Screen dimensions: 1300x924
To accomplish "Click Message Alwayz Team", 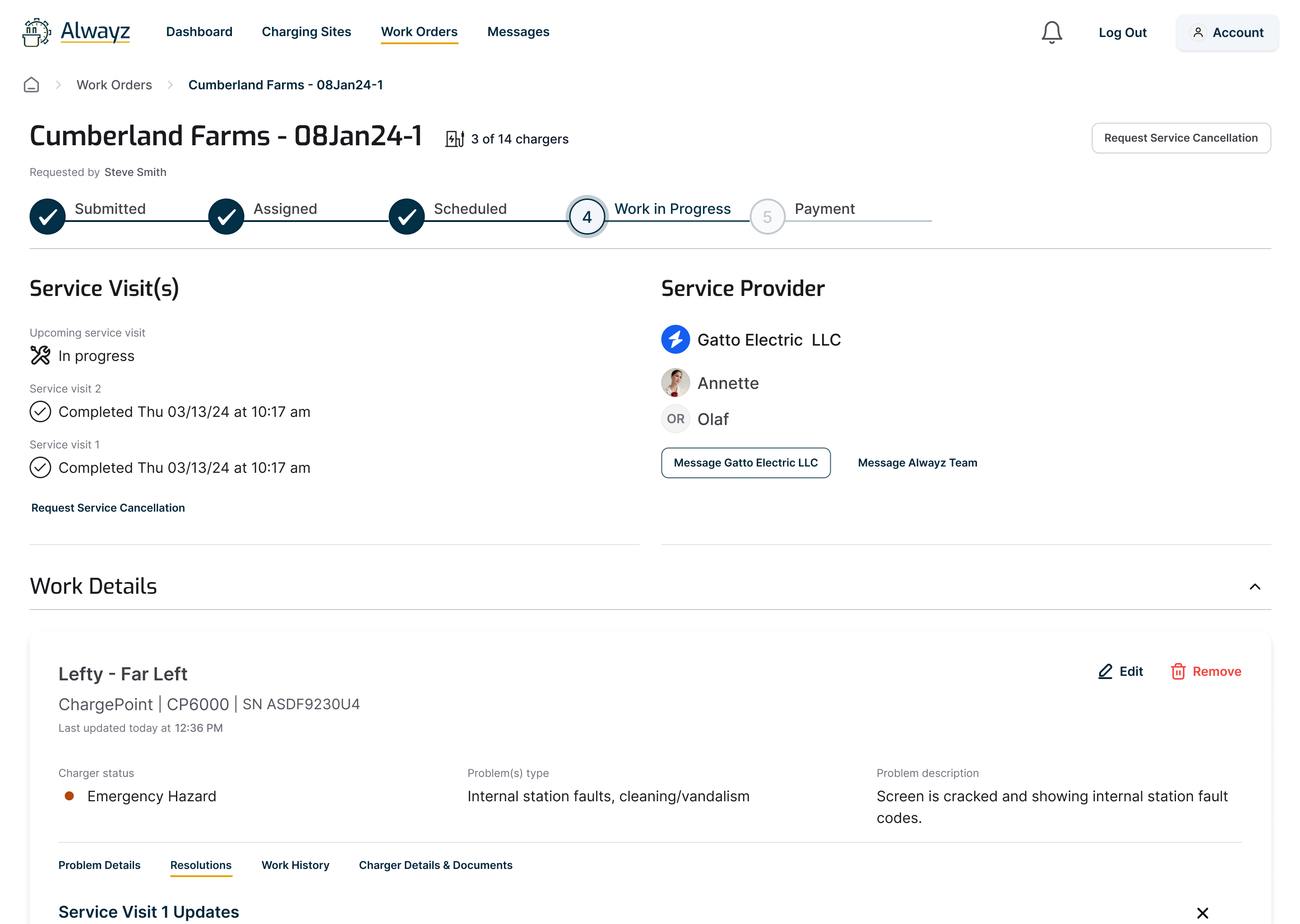I will click(x=918, y=462).
